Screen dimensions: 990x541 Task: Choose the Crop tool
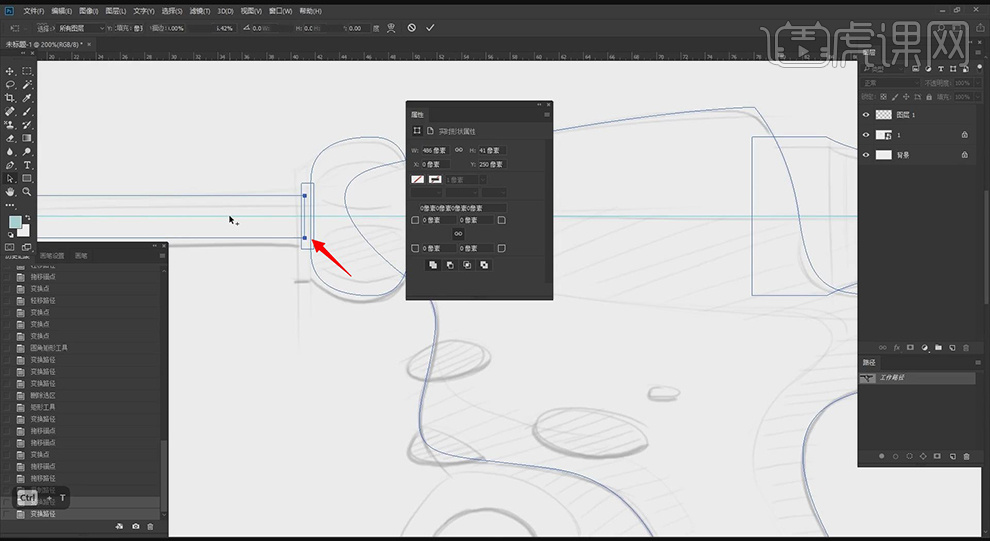click(x=10, y=98)
